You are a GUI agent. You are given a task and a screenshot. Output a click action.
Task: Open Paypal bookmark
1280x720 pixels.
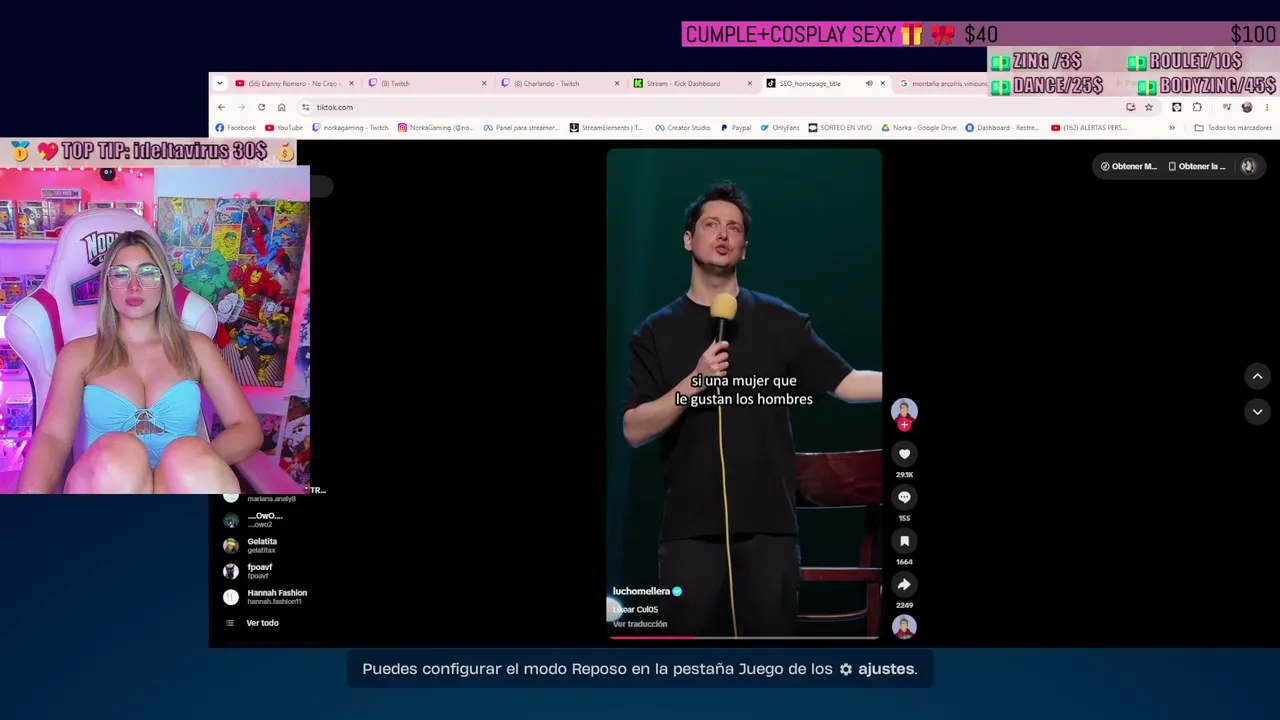(735, 128)
